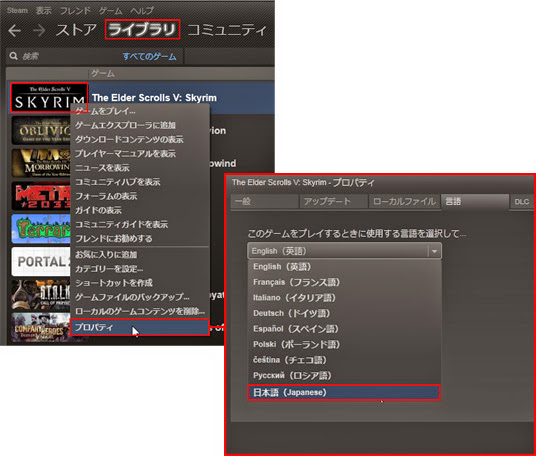Choose カテゴリーを設定 menu entry

pos(139,269)
